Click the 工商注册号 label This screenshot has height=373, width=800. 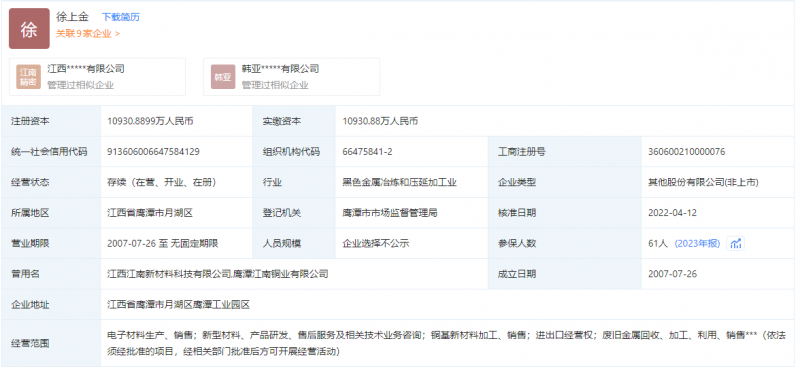pyautogui.click(x=521, y=152)
